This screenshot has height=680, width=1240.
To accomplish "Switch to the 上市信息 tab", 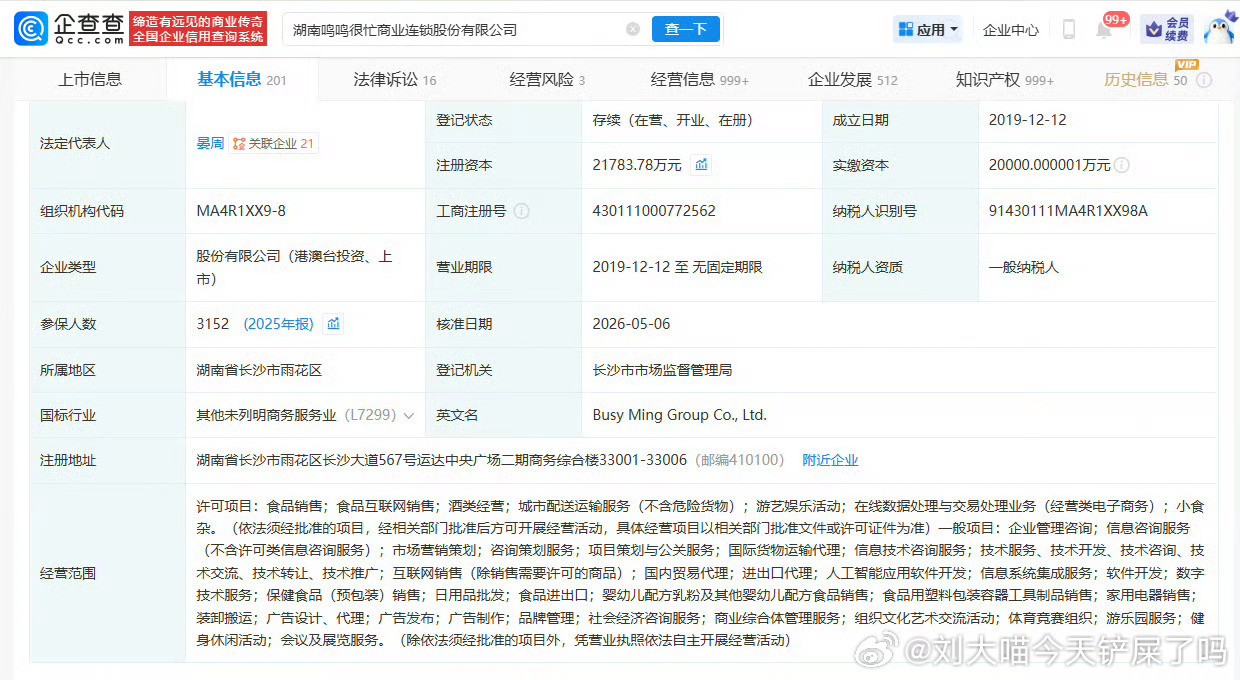I will coord(91,80).
